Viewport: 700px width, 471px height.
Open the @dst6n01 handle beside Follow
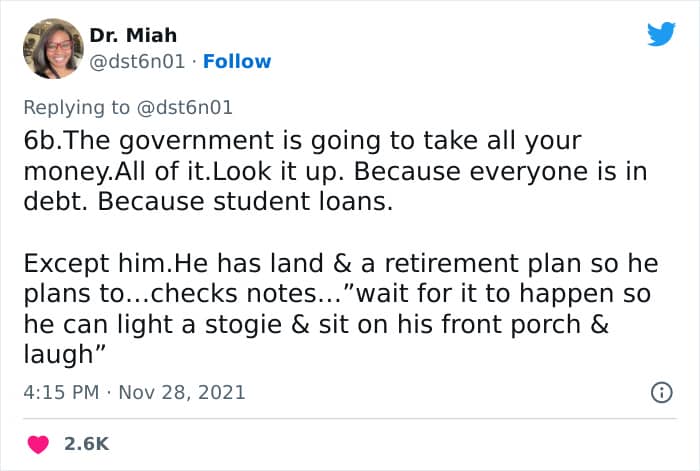pyautogui.click(x=137, y=61)
